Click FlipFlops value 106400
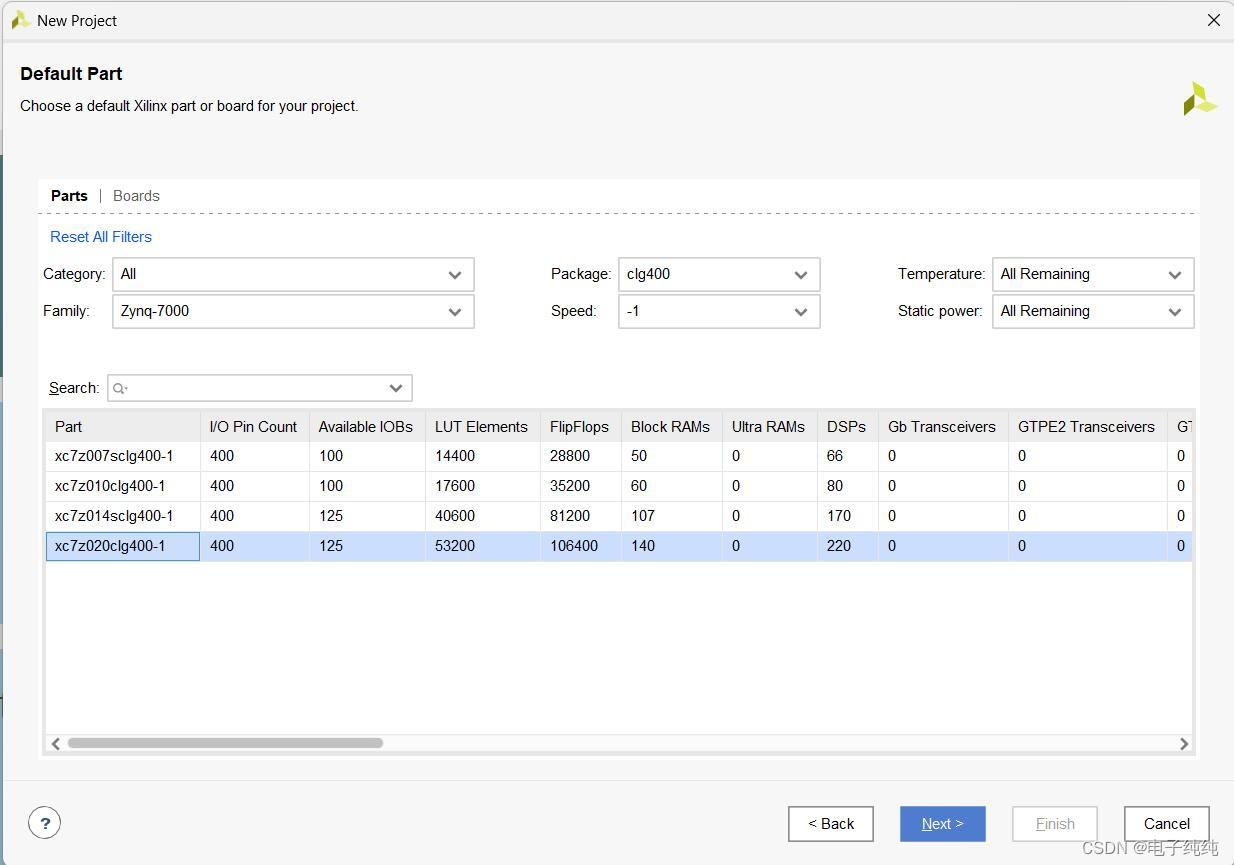 tap(574, 546)
